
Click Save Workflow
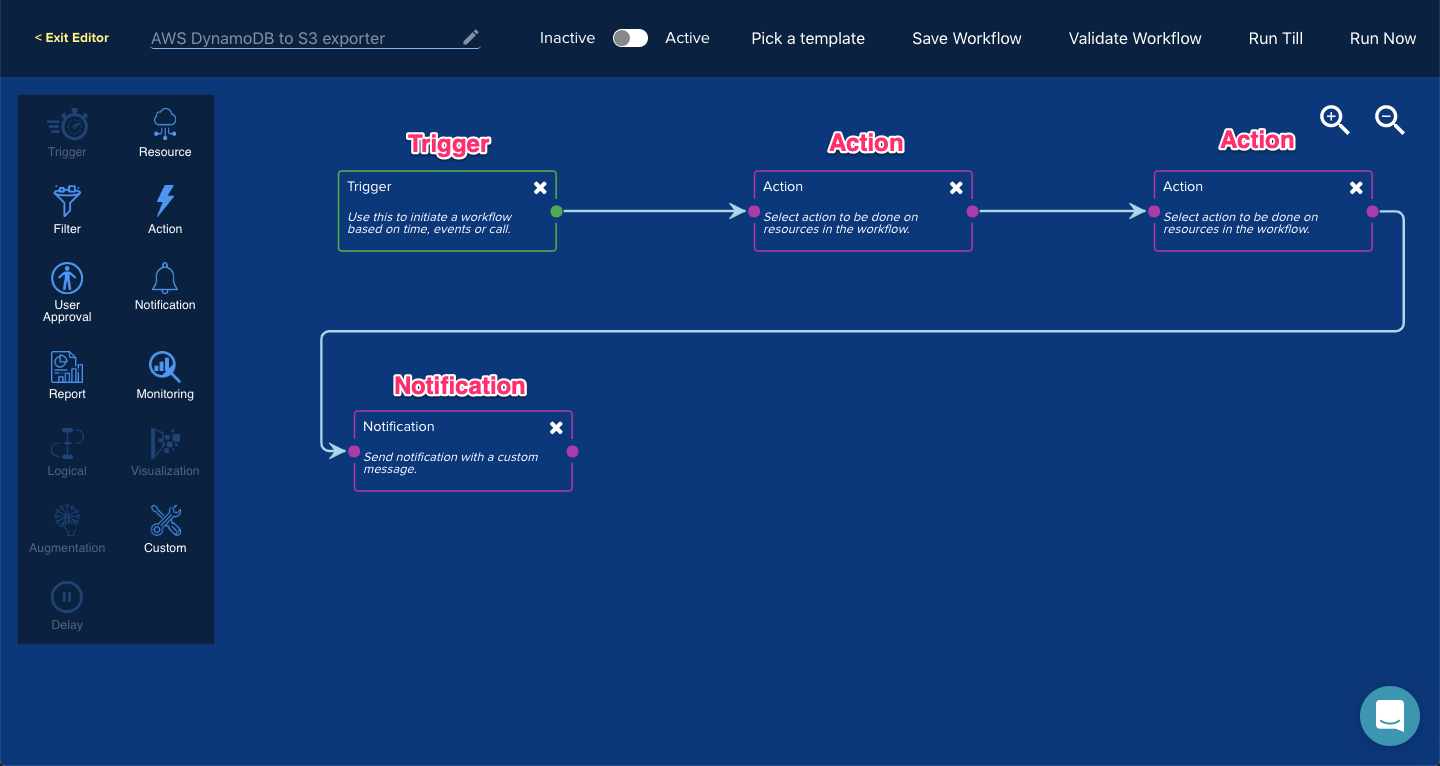(967, 38)
